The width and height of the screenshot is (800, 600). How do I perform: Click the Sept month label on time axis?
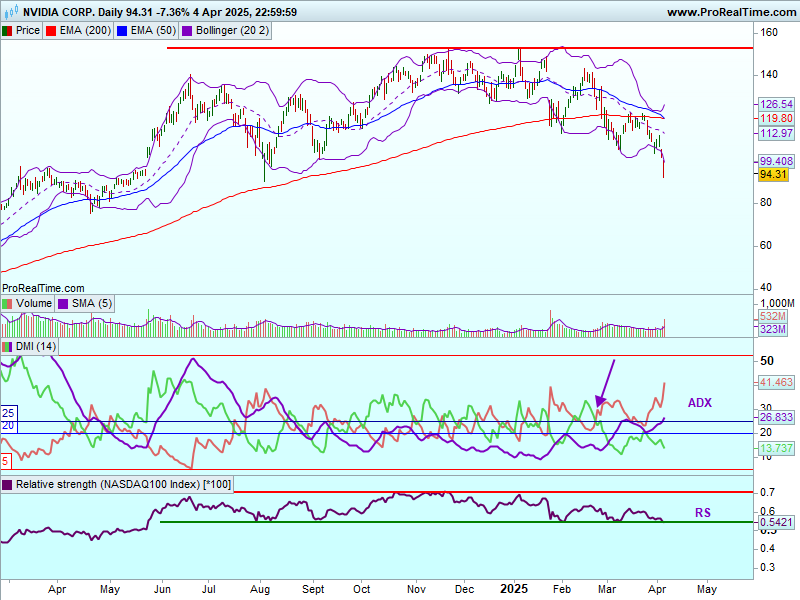(x=313, y=590)
